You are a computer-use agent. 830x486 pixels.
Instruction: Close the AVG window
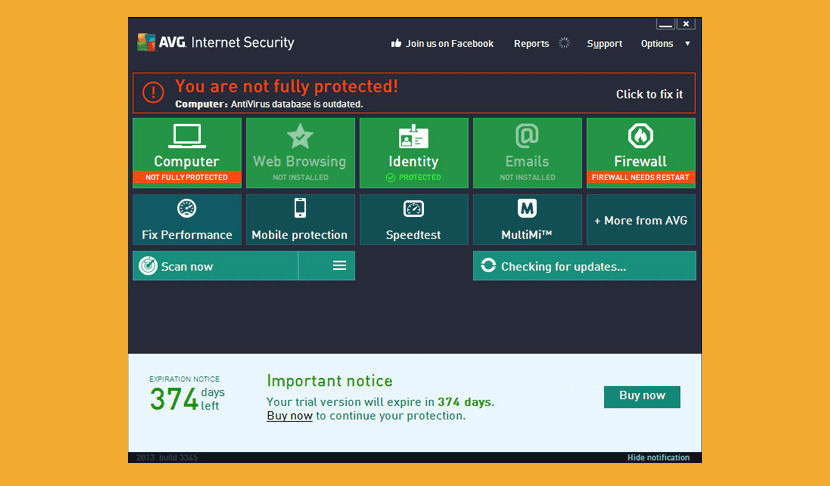pos(685,24)
